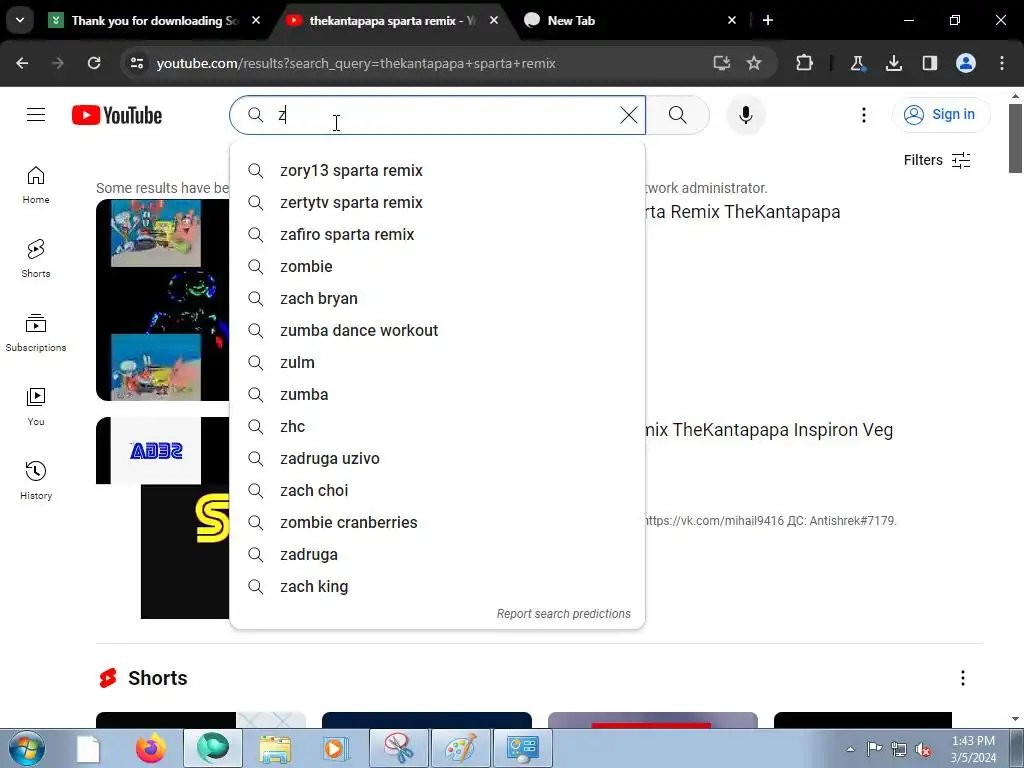1024x768 pixels.
Task: Click the install app icon in address bar
Action: [721, 63]
